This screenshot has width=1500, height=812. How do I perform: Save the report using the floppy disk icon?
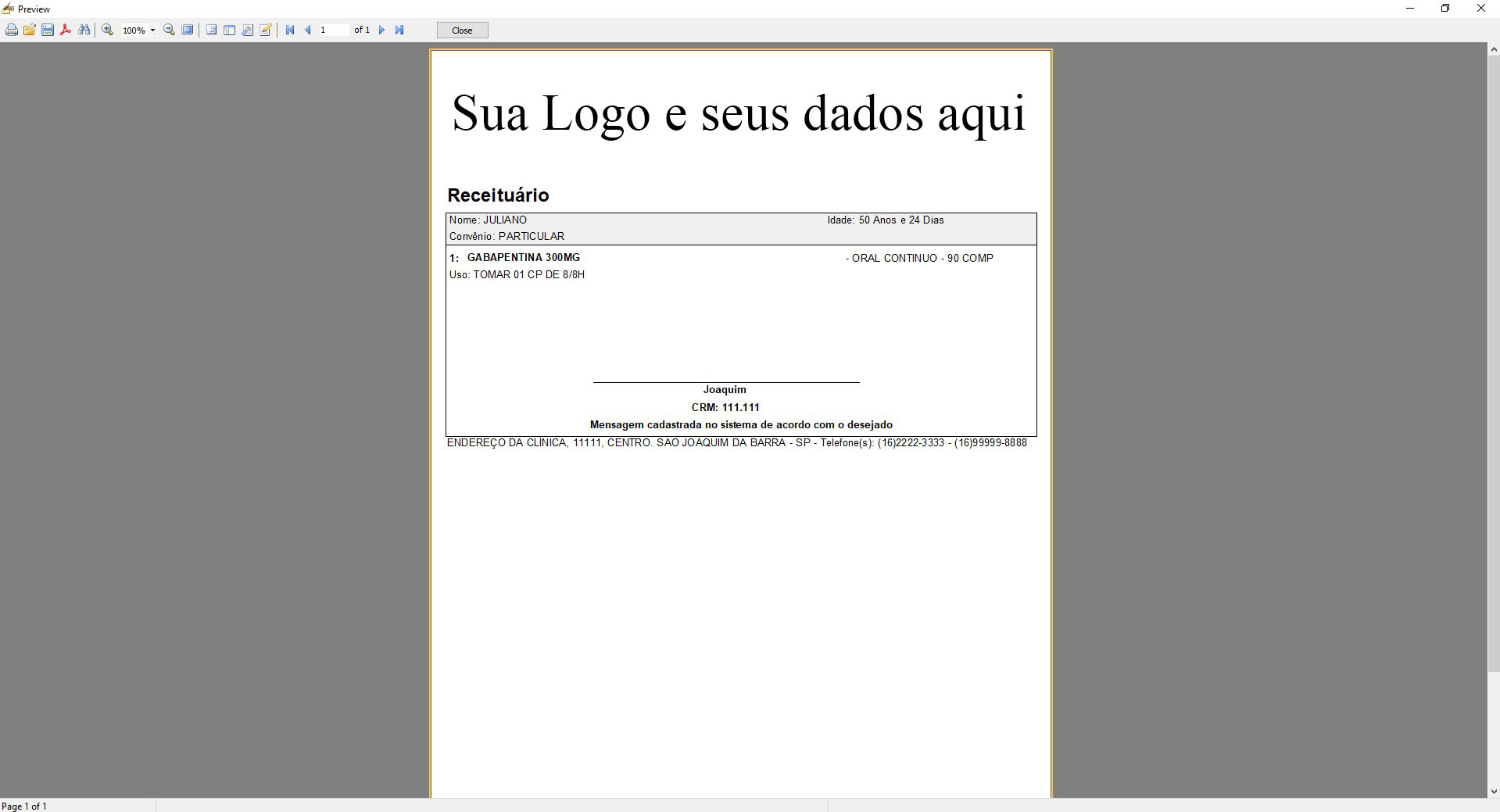click(x=48, y=30)
